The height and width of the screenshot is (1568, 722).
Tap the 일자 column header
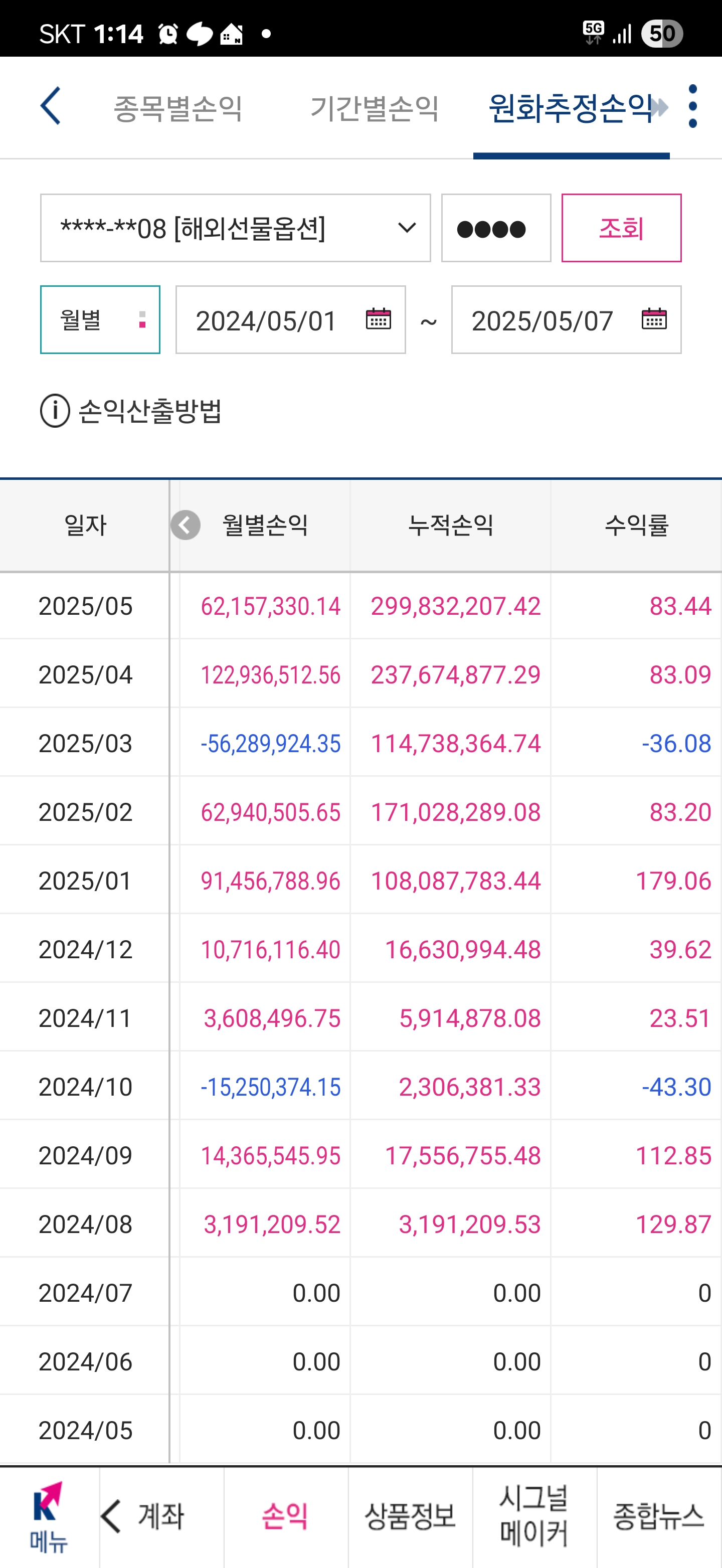(85, 525)
